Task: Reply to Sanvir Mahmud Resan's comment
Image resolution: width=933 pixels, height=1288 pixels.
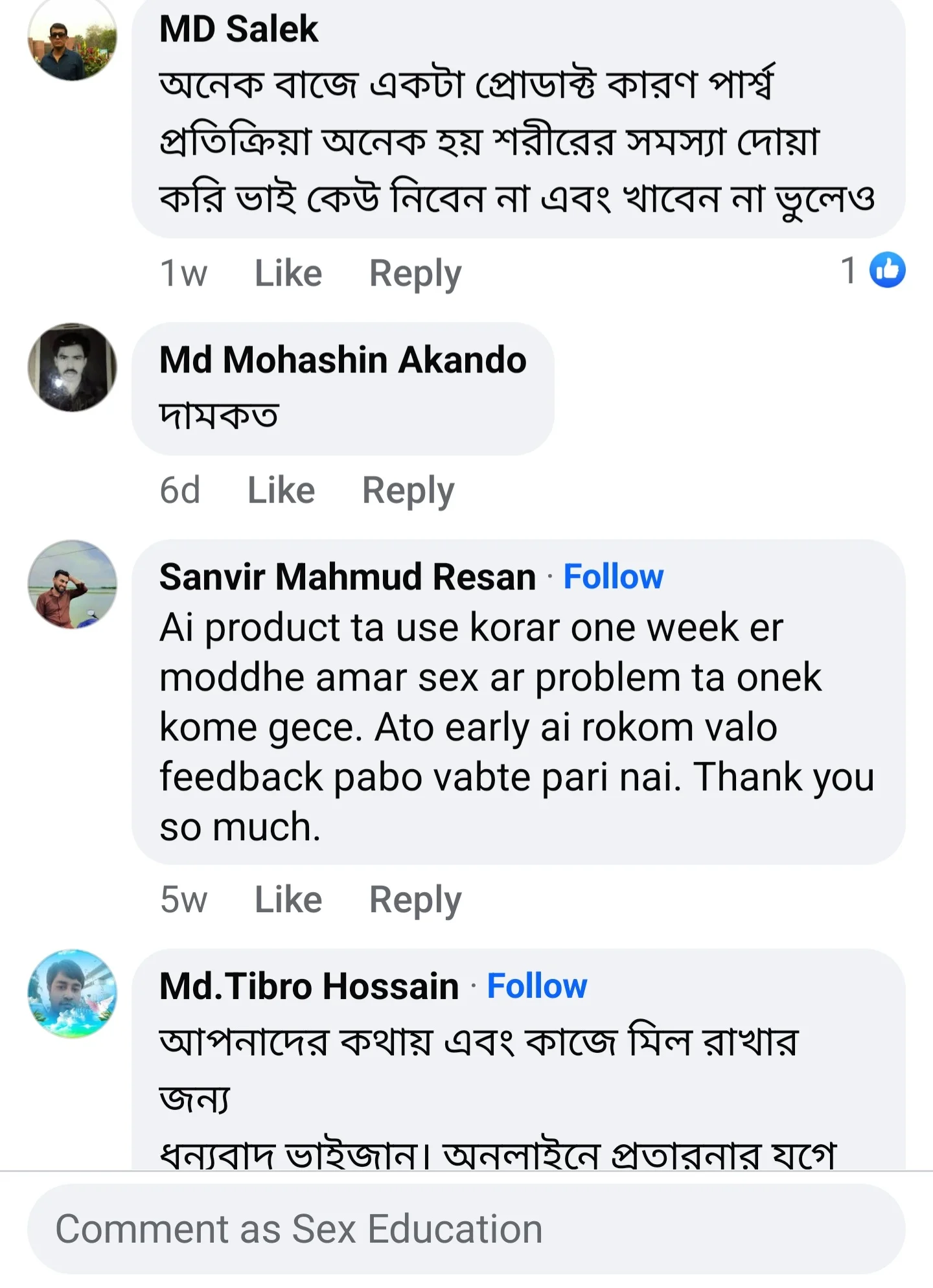Action: coord(415,898)
